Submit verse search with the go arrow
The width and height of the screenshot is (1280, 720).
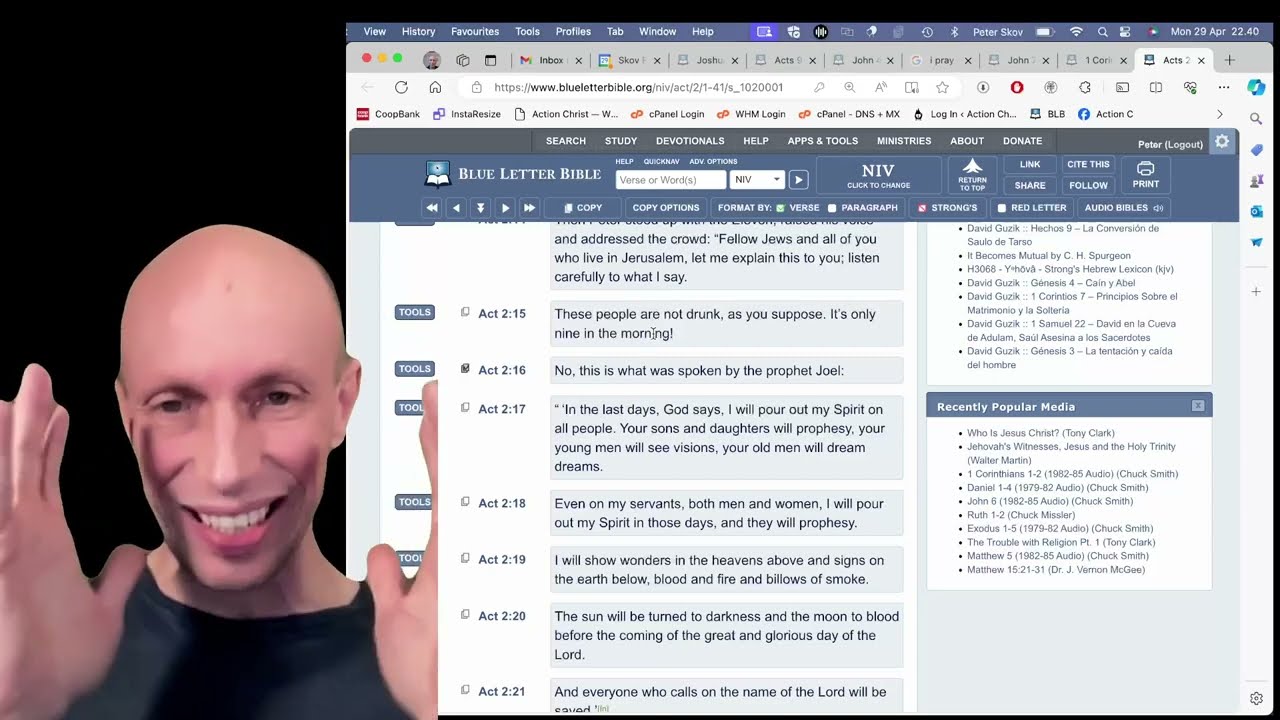798,180
